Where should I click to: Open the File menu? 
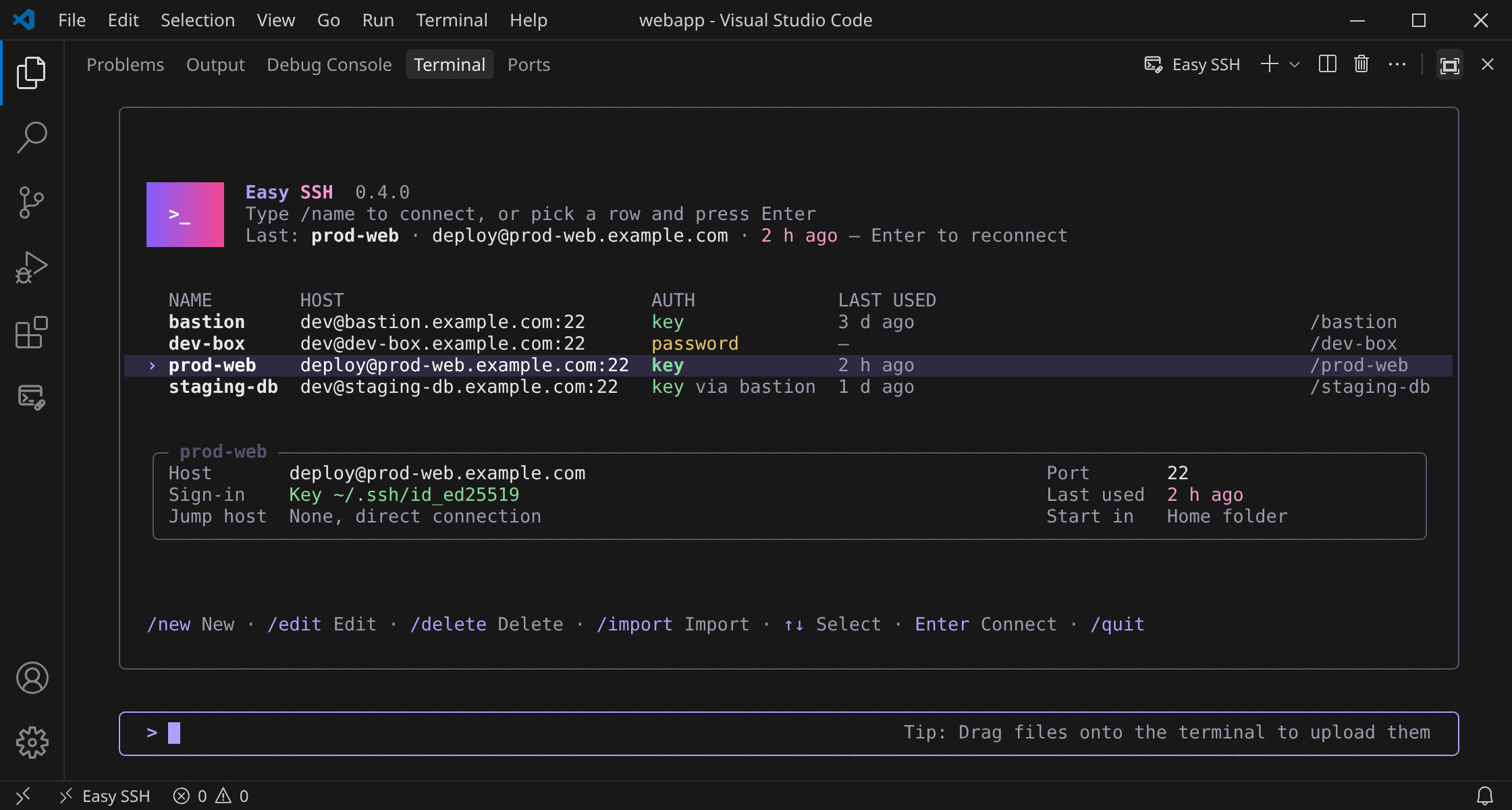[72, 20]
